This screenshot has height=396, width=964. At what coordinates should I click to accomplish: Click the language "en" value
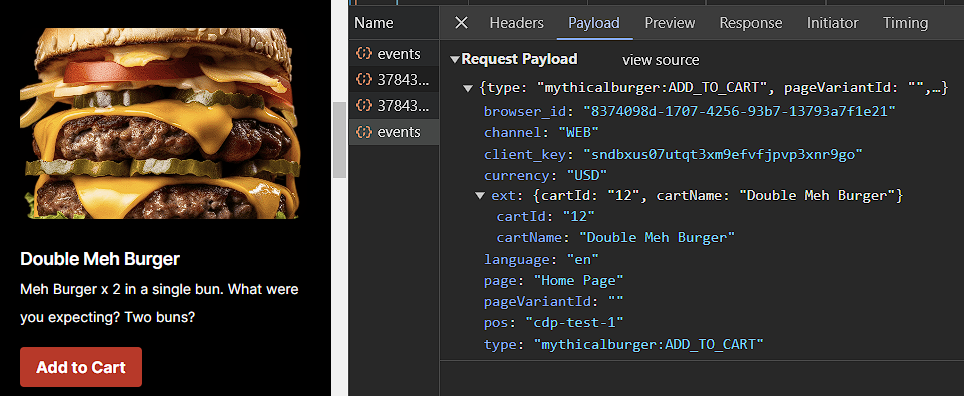pos(583,259)
